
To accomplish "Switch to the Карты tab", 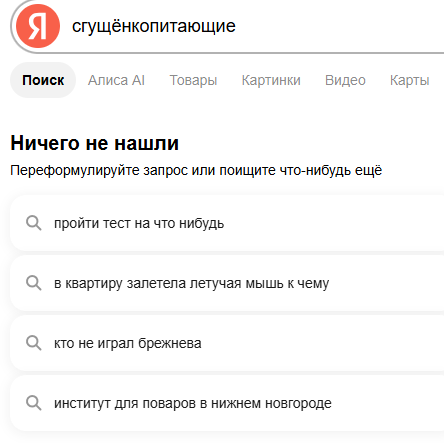I will pos(410,80).
